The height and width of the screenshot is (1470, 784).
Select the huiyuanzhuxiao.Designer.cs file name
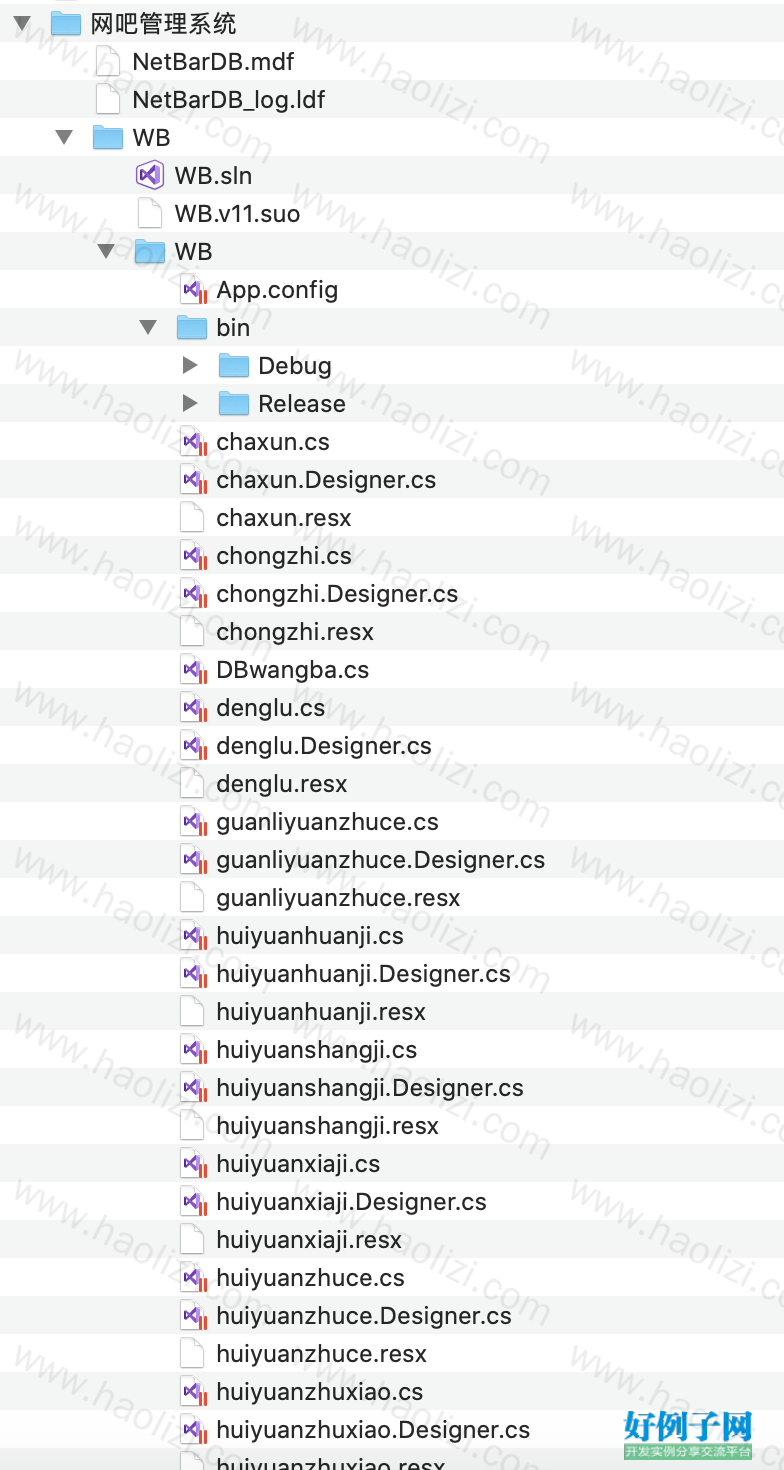(x=373, y=1430)
